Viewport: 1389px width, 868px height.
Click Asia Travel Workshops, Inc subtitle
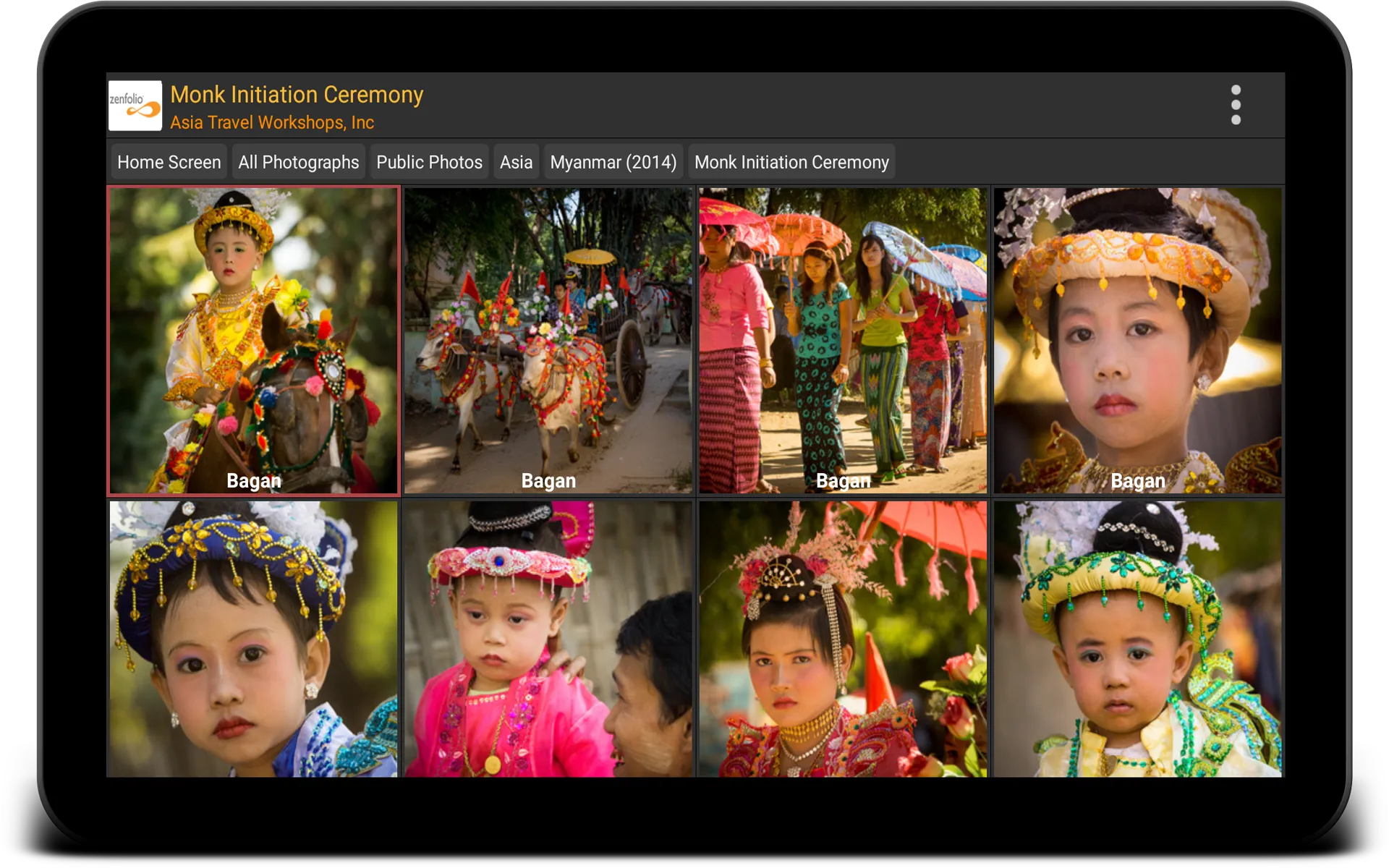272,122
